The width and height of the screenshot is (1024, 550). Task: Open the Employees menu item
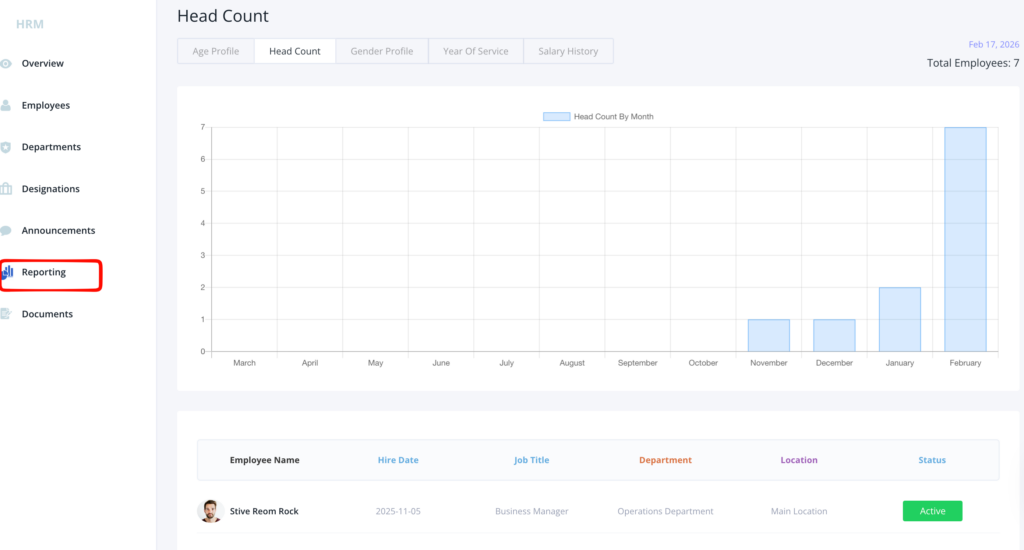pos(46,105)
